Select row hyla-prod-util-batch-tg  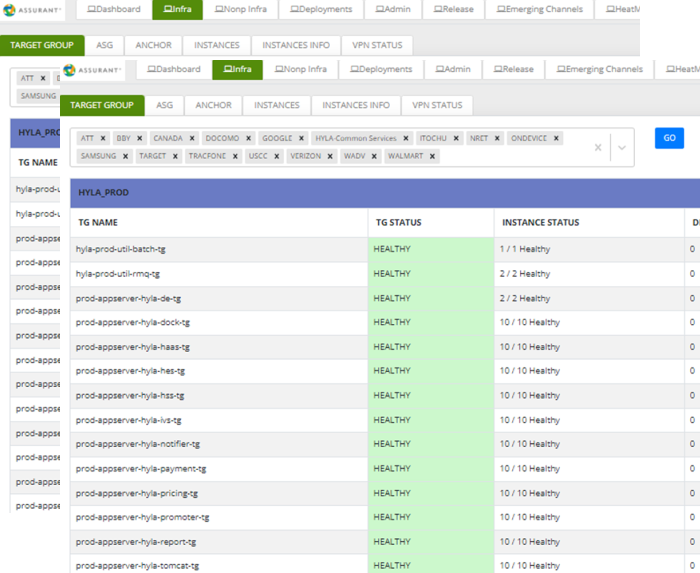[385, 249]
